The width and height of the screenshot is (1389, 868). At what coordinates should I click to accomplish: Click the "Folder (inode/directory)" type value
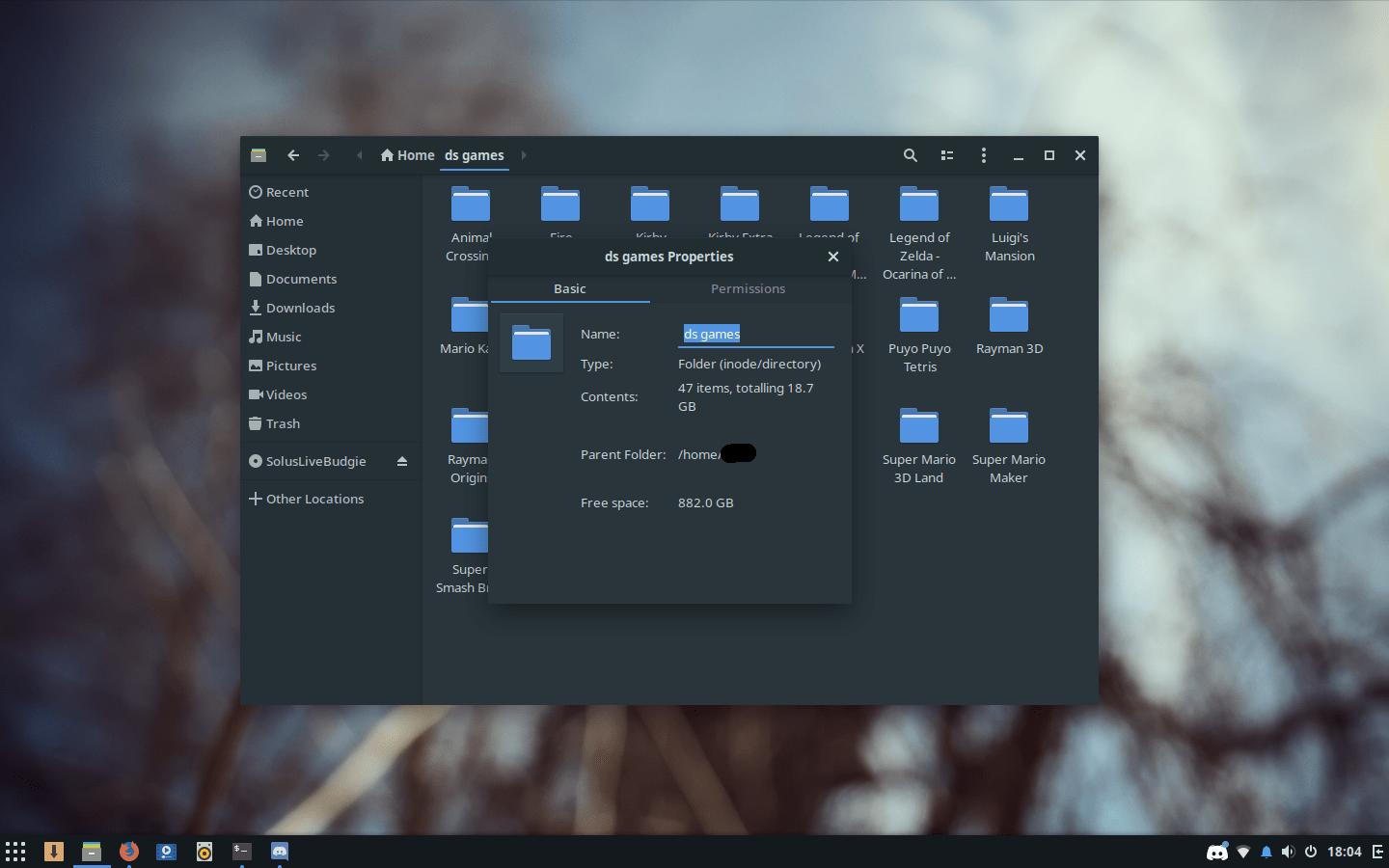(749, 364)
